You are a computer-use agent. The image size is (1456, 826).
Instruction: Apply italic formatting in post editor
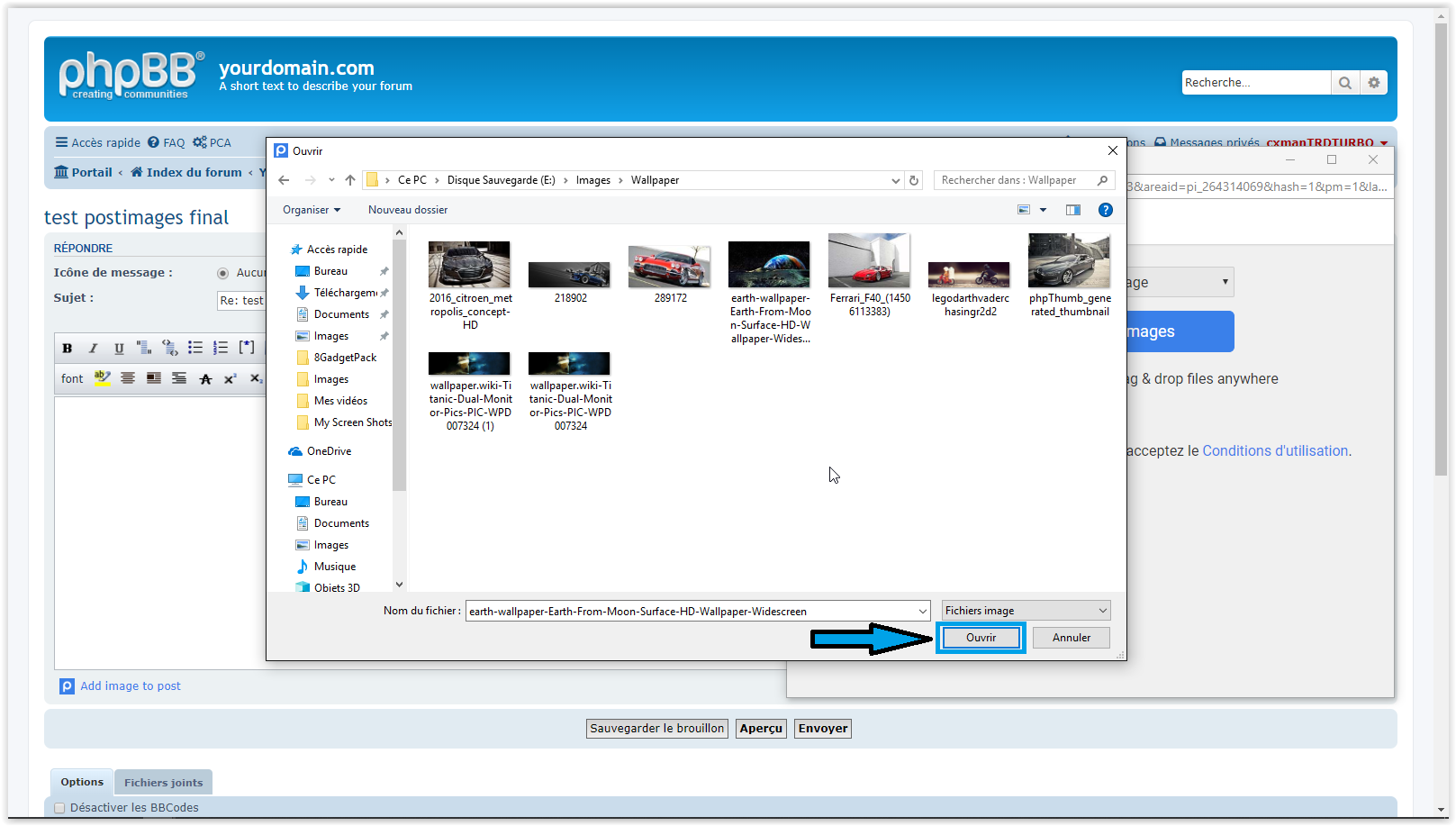coord(93,348)
